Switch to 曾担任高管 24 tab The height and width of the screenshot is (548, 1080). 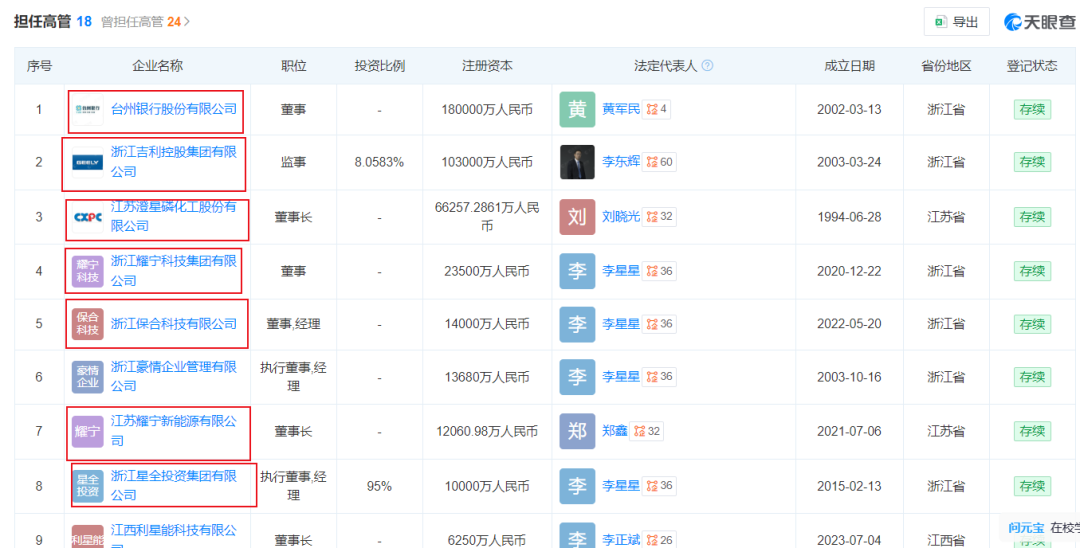141,22
